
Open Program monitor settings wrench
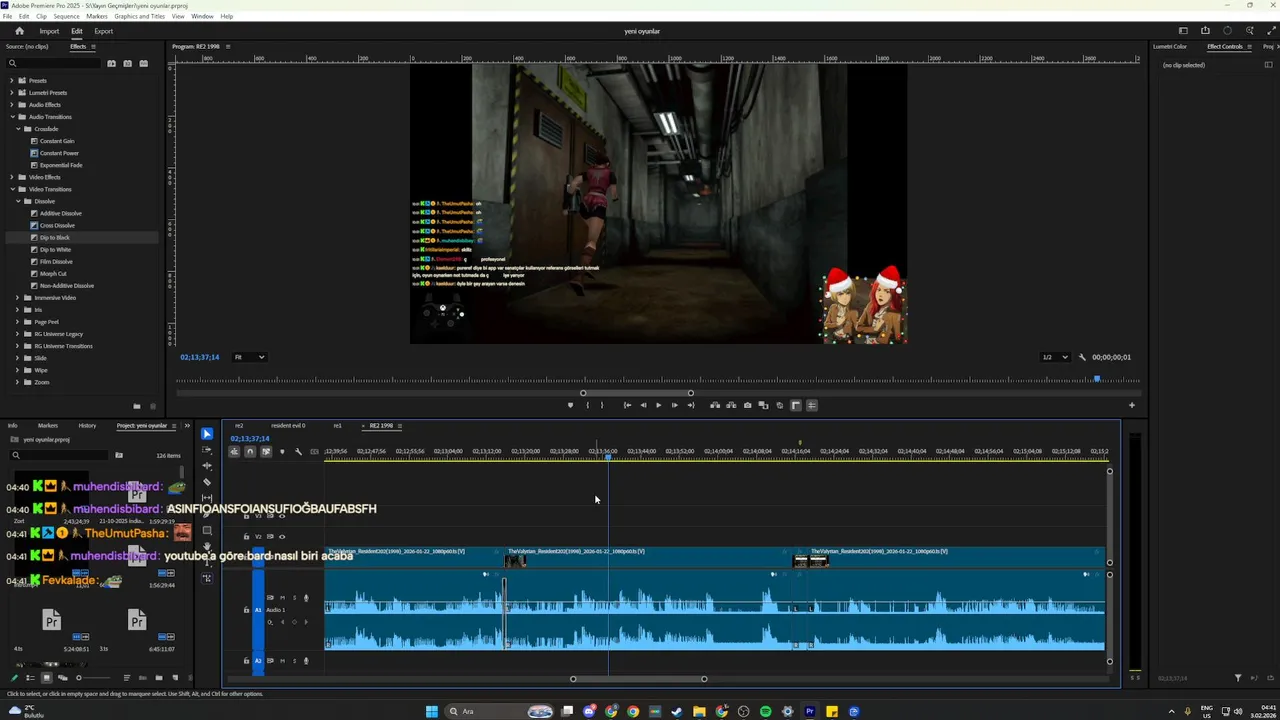[1082, 357]
